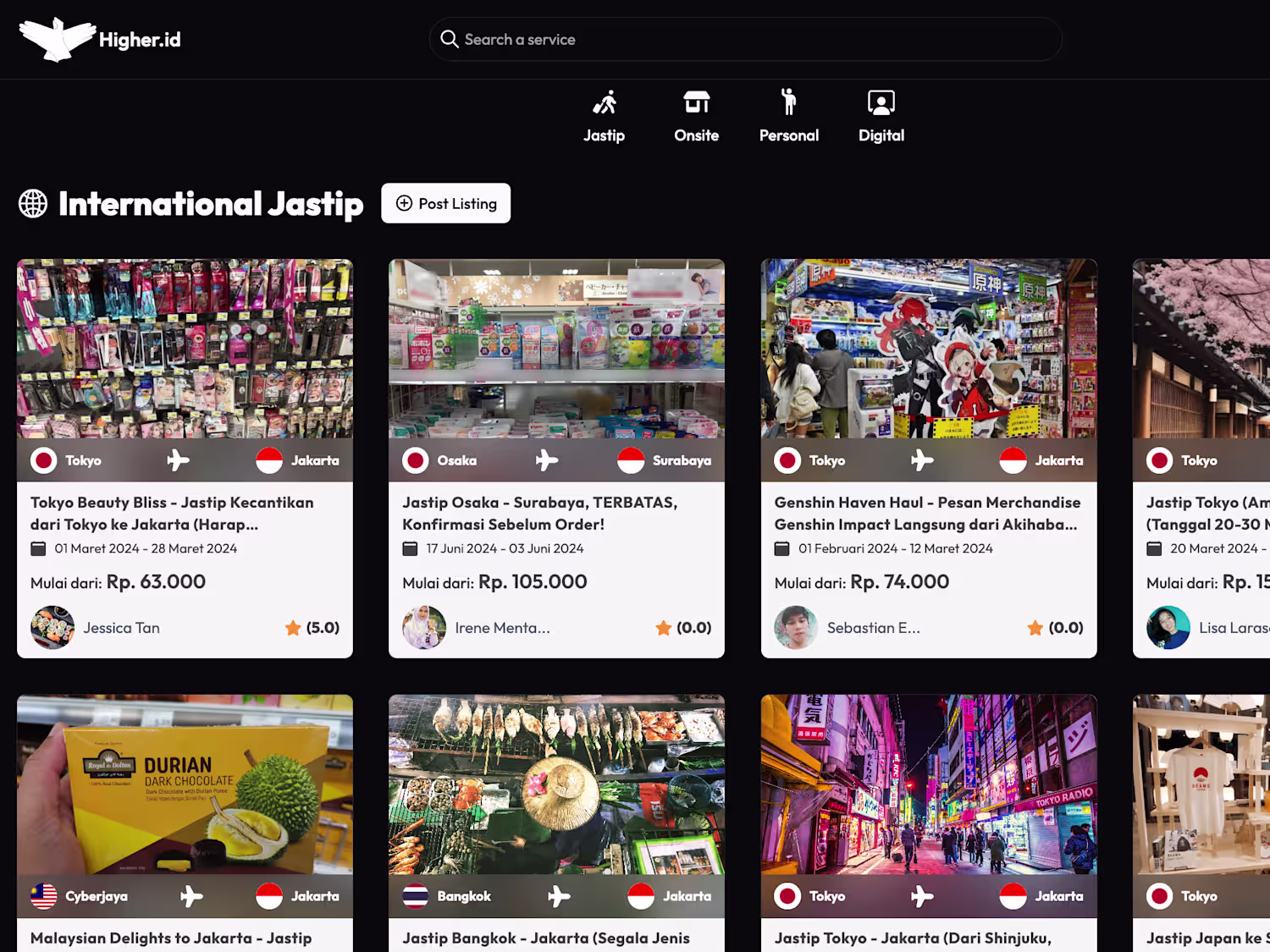Click the airplane icon on the Cyberjaya card
The width and height of the screenshot is (1270, 952).
pos(191,896)
